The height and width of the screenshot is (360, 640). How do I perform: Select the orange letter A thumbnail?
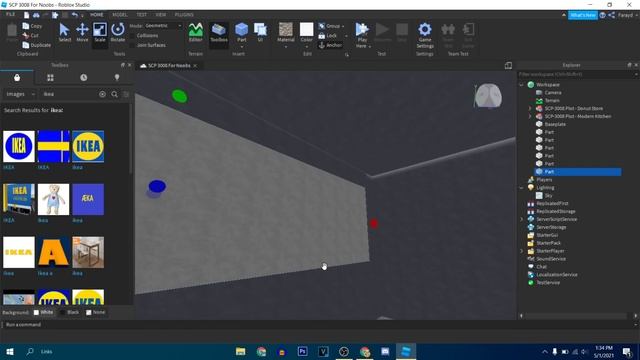(53, 252)
